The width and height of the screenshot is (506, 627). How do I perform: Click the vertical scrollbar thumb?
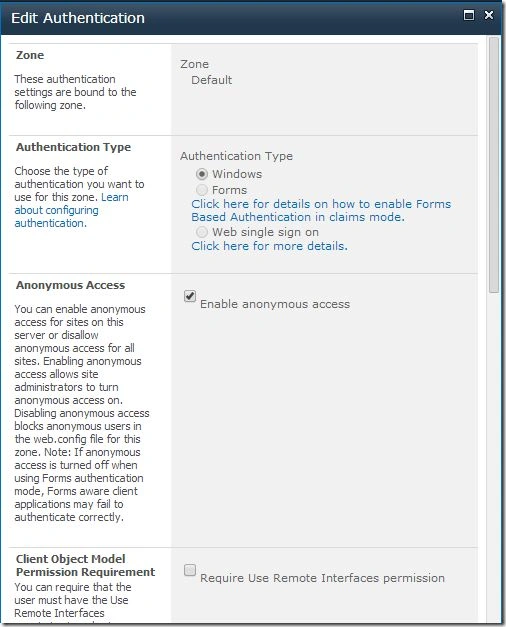494,165
